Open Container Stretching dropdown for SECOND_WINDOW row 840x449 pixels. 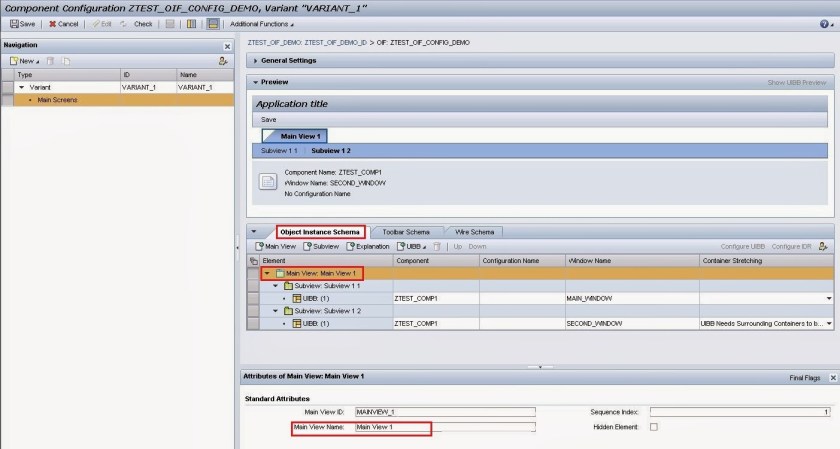(x=828, y=324)
